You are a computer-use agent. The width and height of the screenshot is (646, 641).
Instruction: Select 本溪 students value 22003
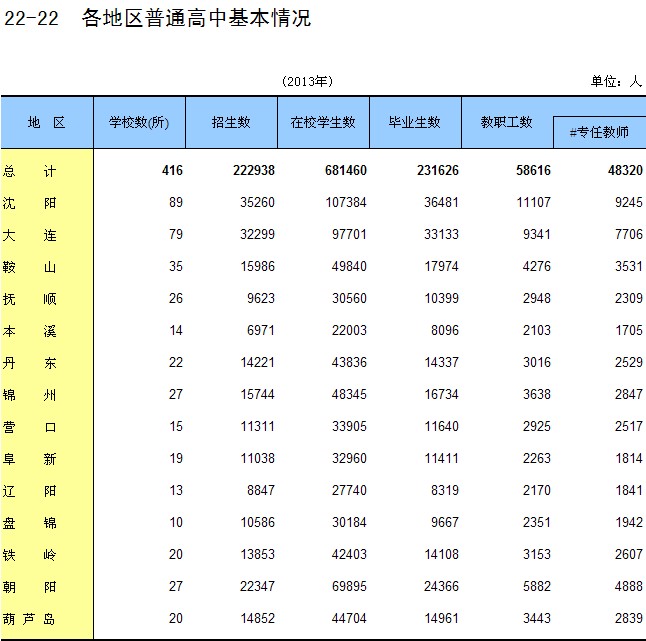click(349, 330)
